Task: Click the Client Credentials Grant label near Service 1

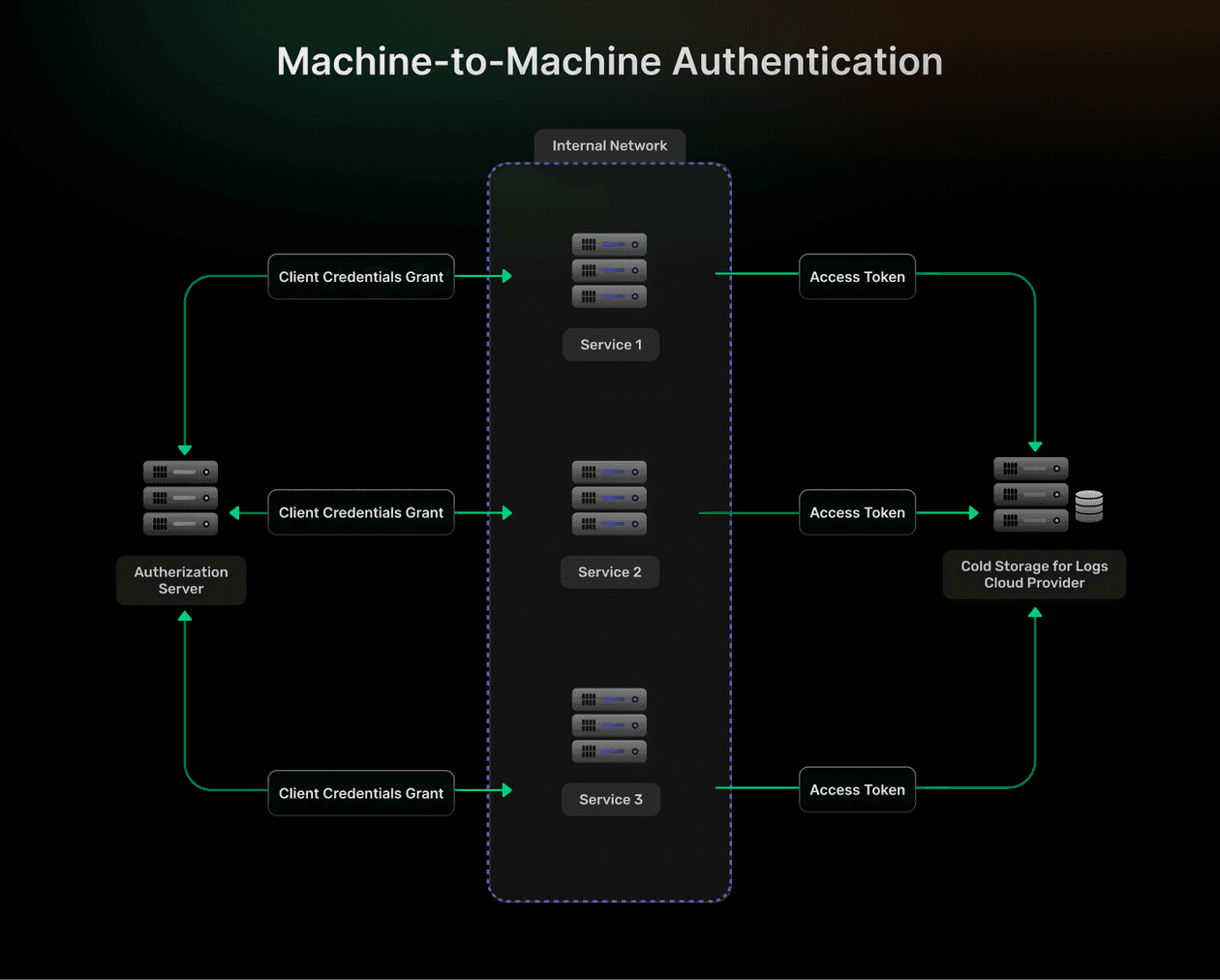Action: 360,276
